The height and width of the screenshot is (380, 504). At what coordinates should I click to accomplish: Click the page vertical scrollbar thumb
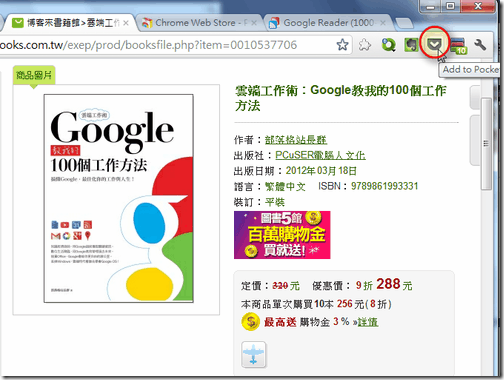486,144
